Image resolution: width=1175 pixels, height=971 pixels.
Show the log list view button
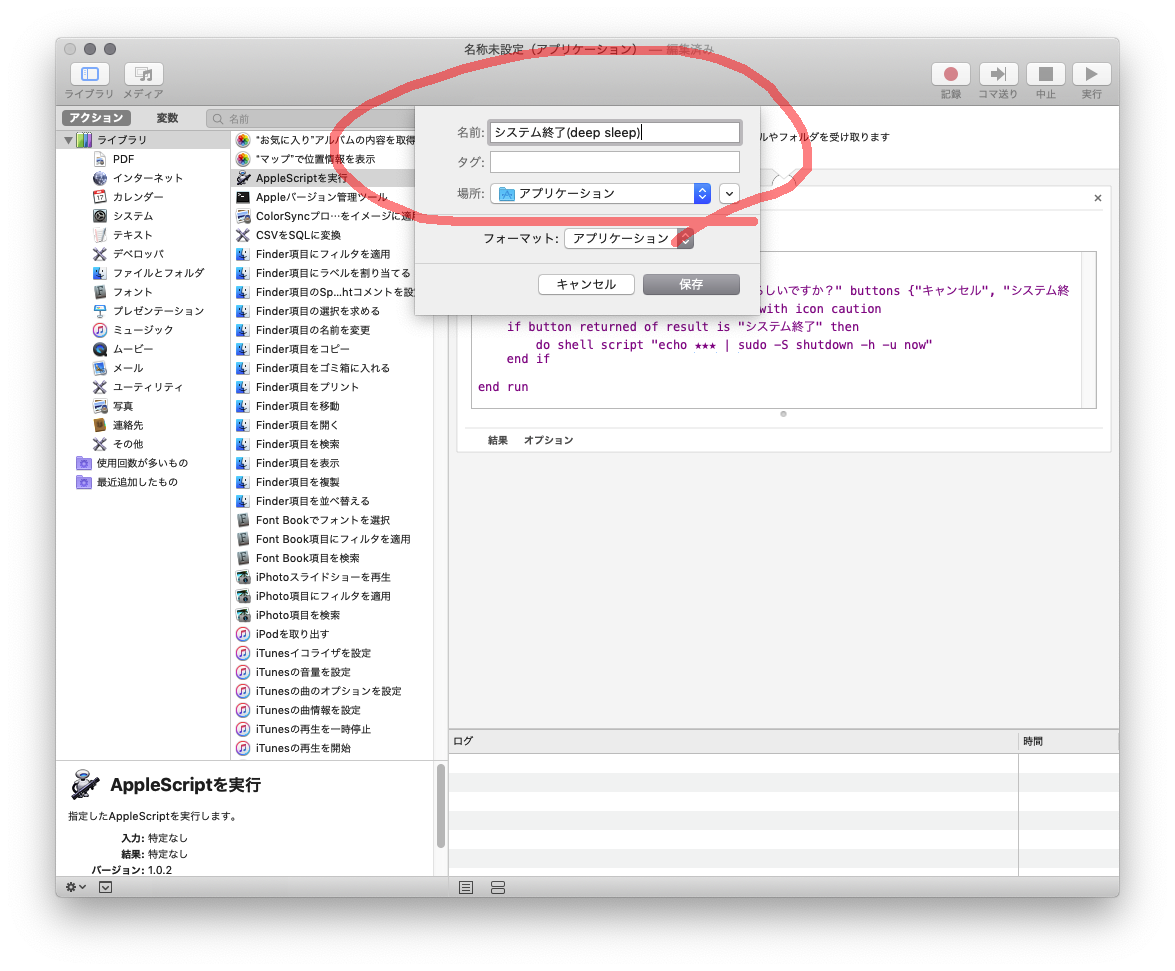coord(466,888)
